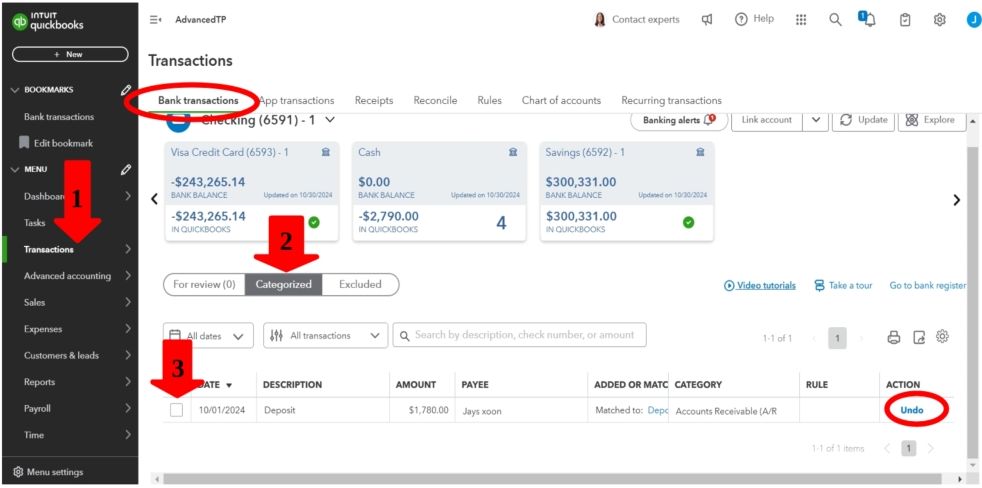Edit bookmarks with the pencil icon
Image resolution: width=982 pixels, height=488 pixels.
126,90
